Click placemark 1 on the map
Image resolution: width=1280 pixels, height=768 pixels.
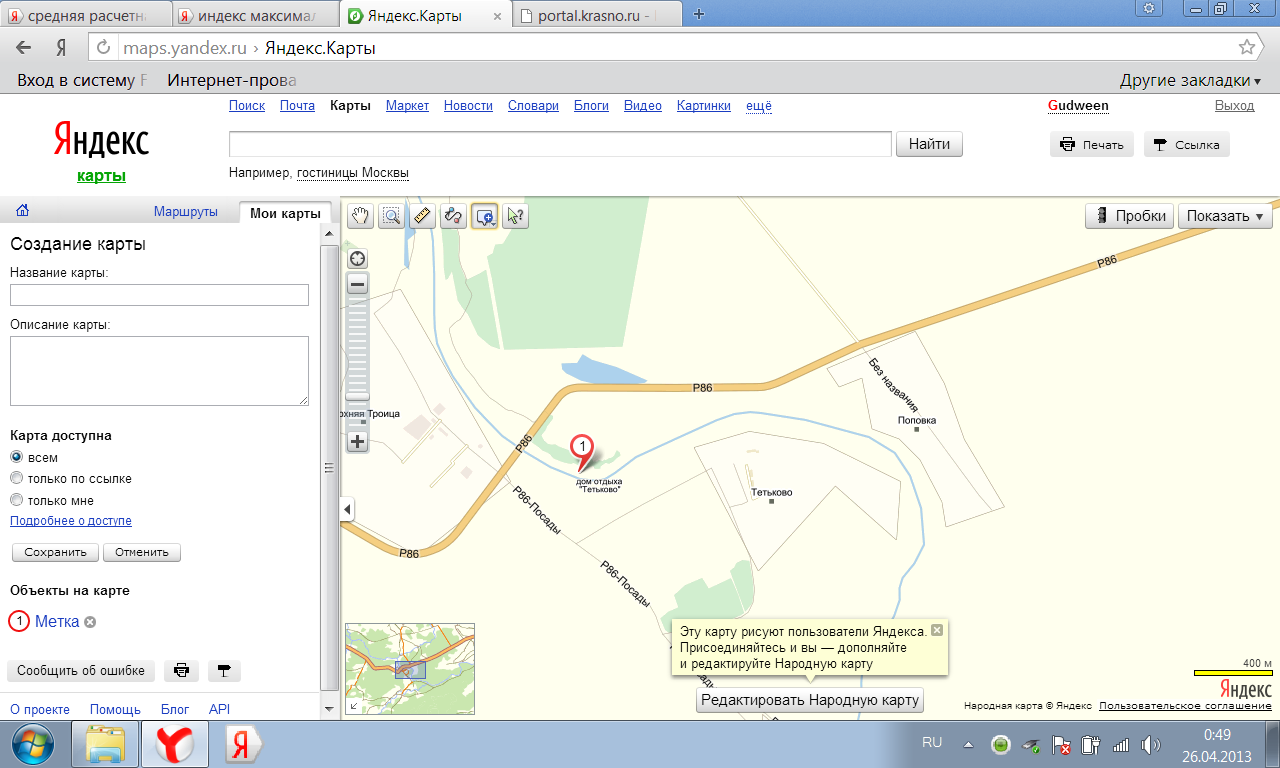(581, 450)
